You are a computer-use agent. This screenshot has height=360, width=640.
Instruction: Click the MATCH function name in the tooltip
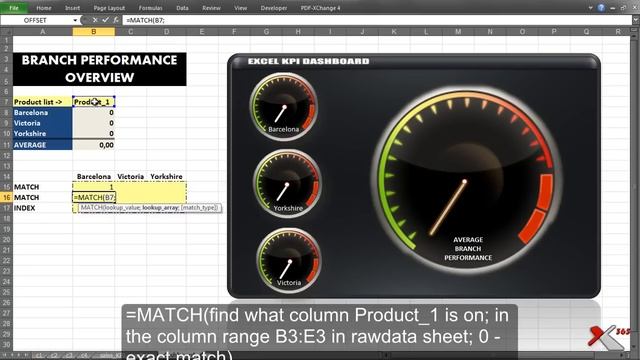click(91, 208)
